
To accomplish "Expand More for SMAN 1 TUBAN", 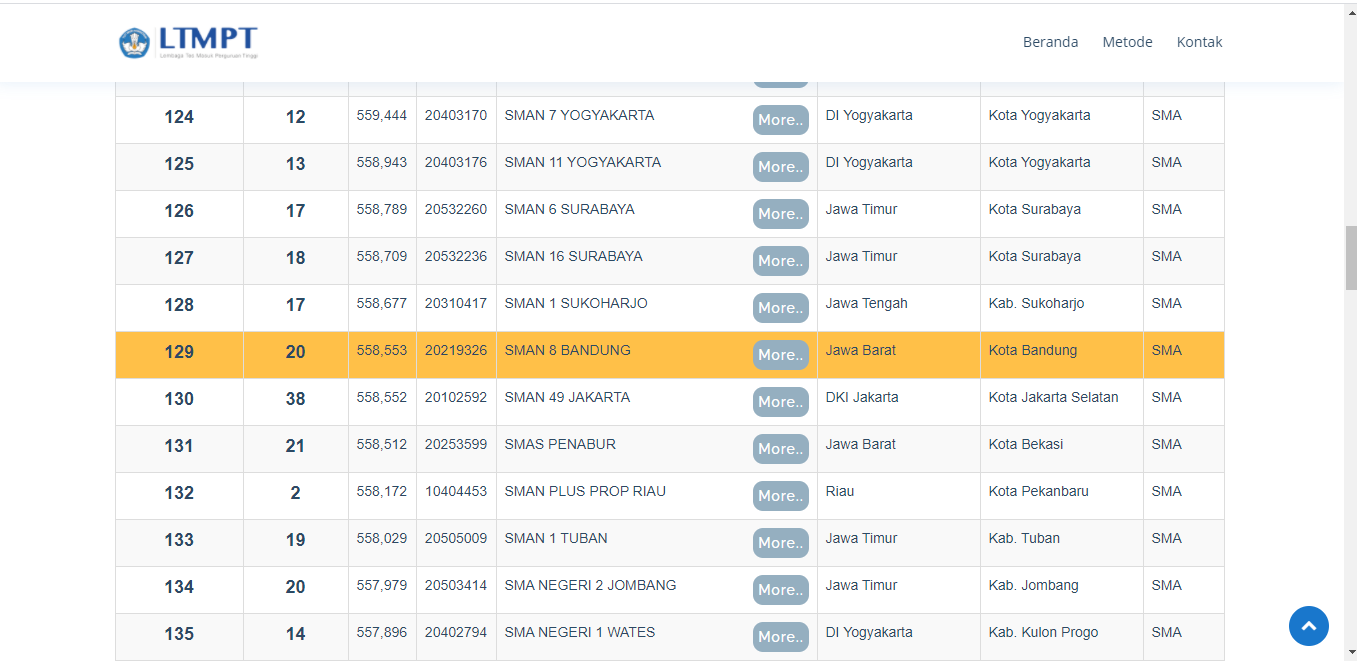I will pos(781,543).
